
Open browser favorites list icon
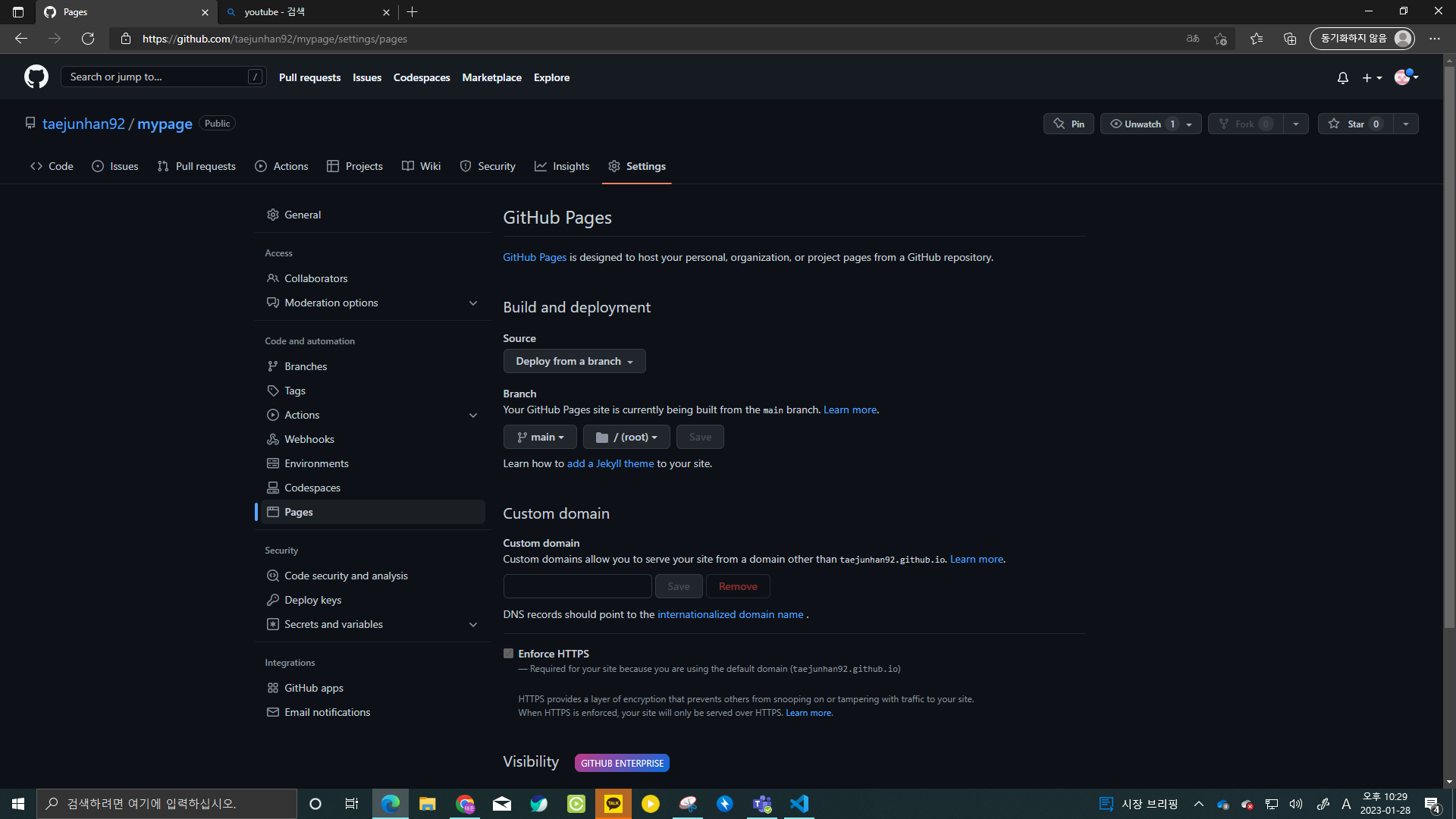1257,39
